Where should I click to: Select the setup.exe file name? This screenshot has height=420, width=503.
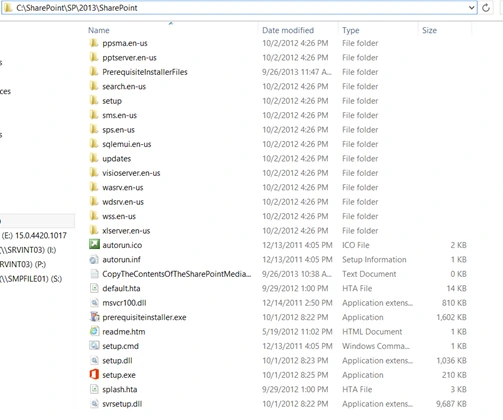pos(119,375)
